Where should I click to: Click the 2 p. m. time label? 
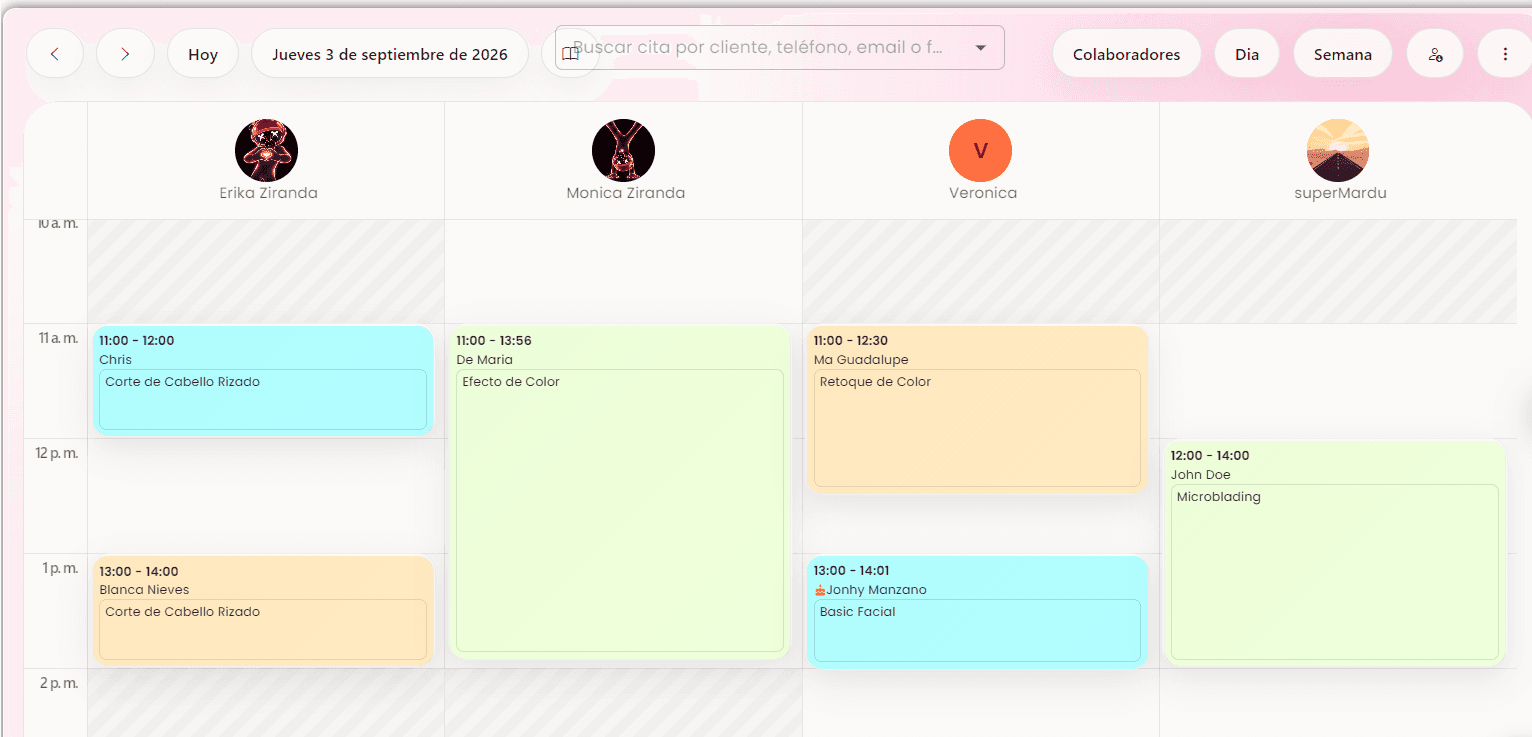(x=59, y=683)
